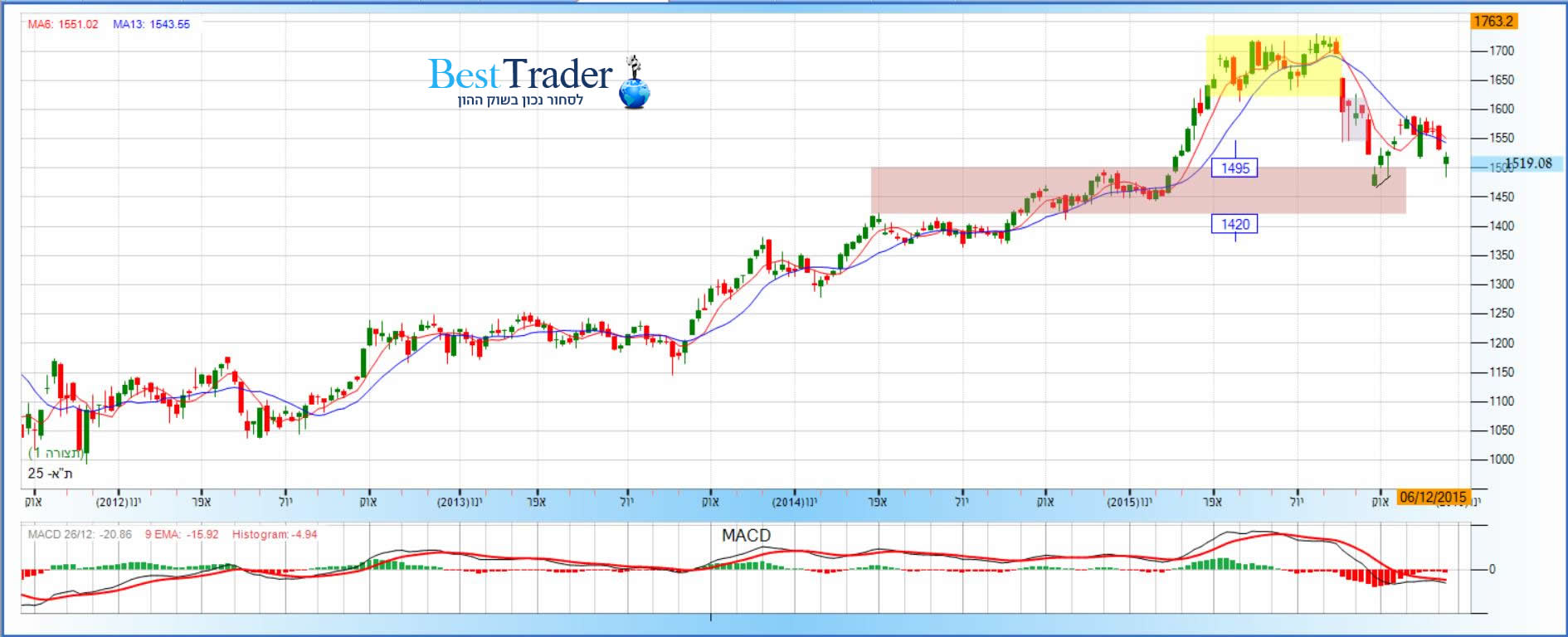Screen dimensions: 1568x637
Task: Click the Histogram value legend
Action: (275, 534)
